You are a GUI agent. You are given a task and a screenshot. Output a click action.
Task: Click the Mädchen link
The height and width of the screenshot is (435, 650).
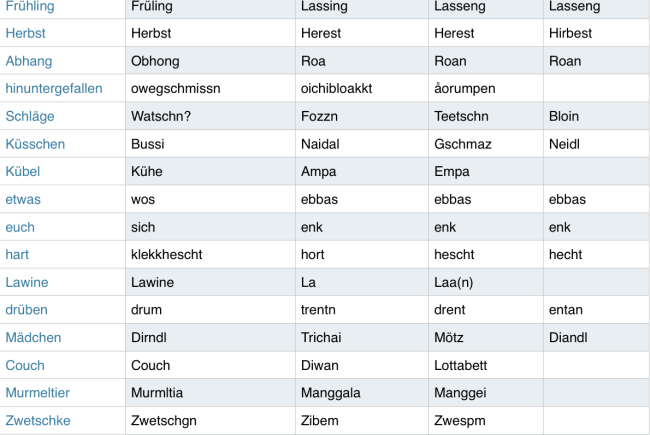click(x=33, y=337)
